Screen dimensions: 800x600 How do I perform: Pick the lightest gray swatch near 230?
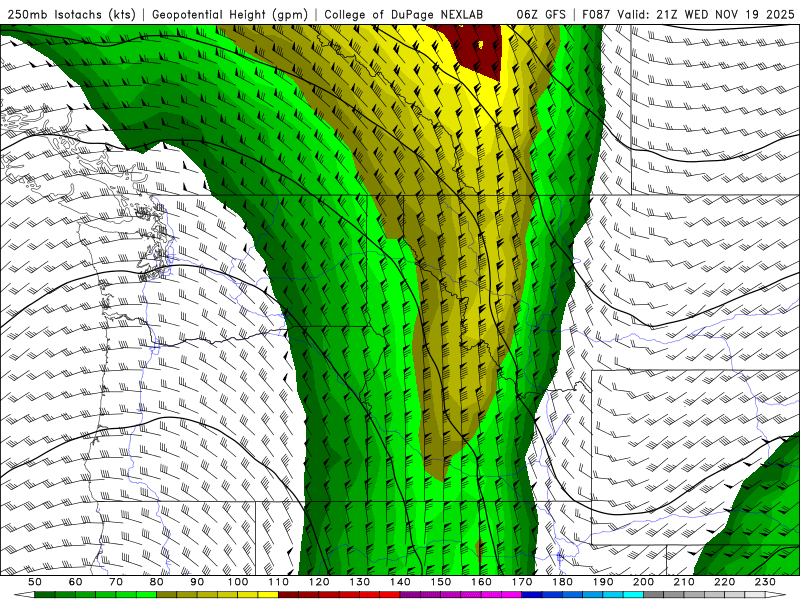click(x=755, y=595)
